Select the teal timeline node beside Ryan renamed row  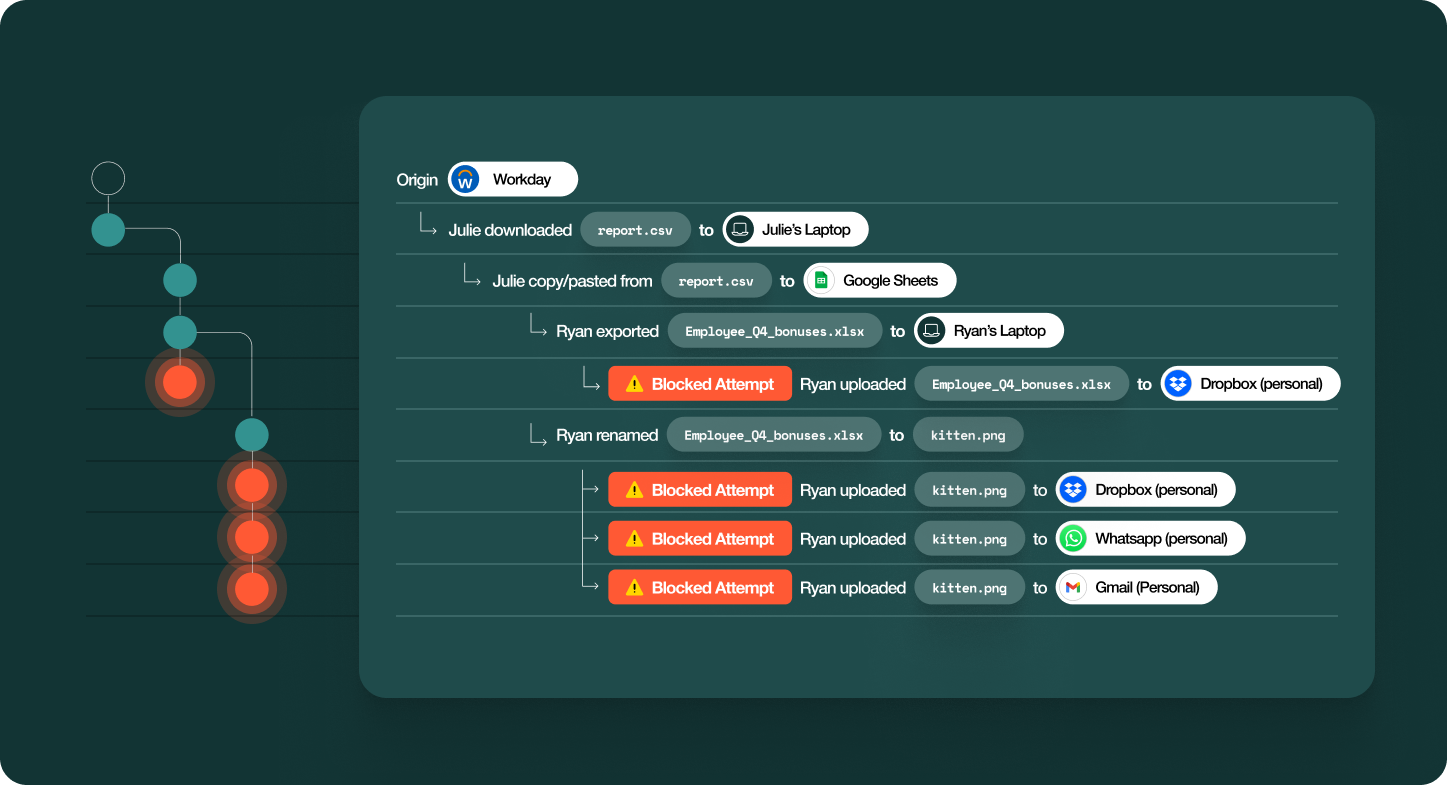click(252, 435)
